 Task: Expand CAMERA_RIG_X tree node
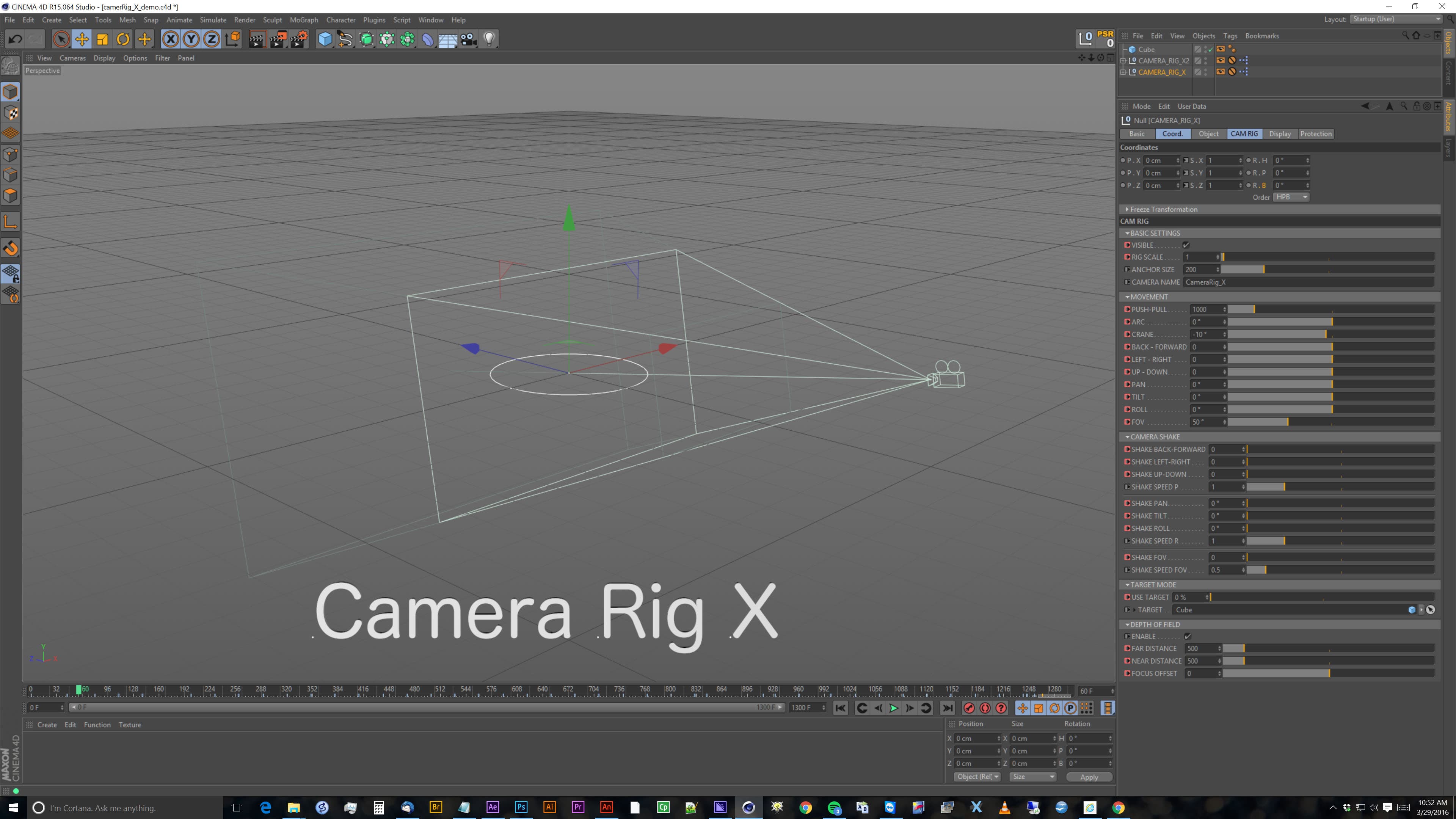[1123, 72]
